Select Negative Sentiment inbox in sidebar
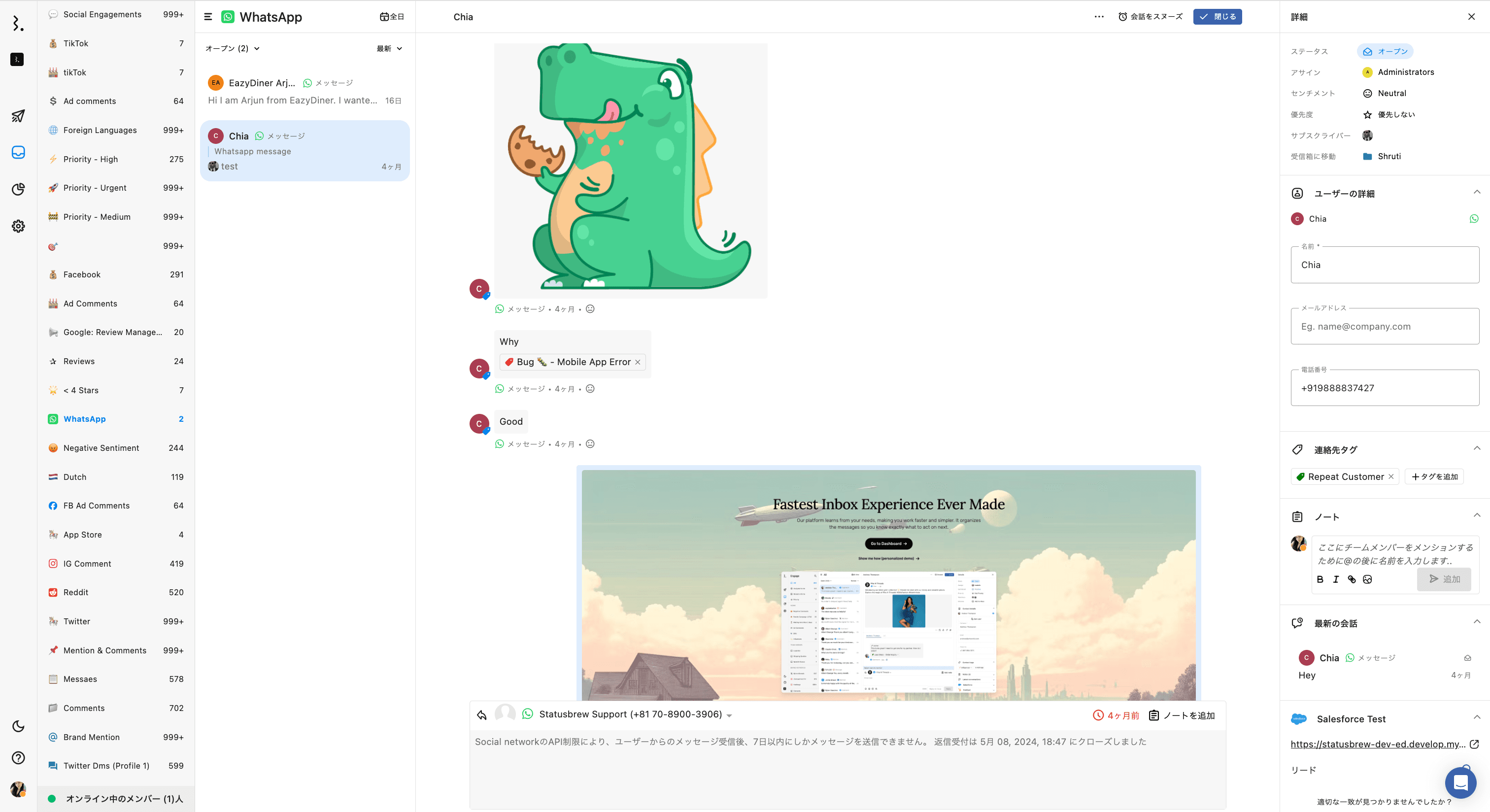Screen dimensions: 1490x812 pyautogui.click(x=101, y=448)
